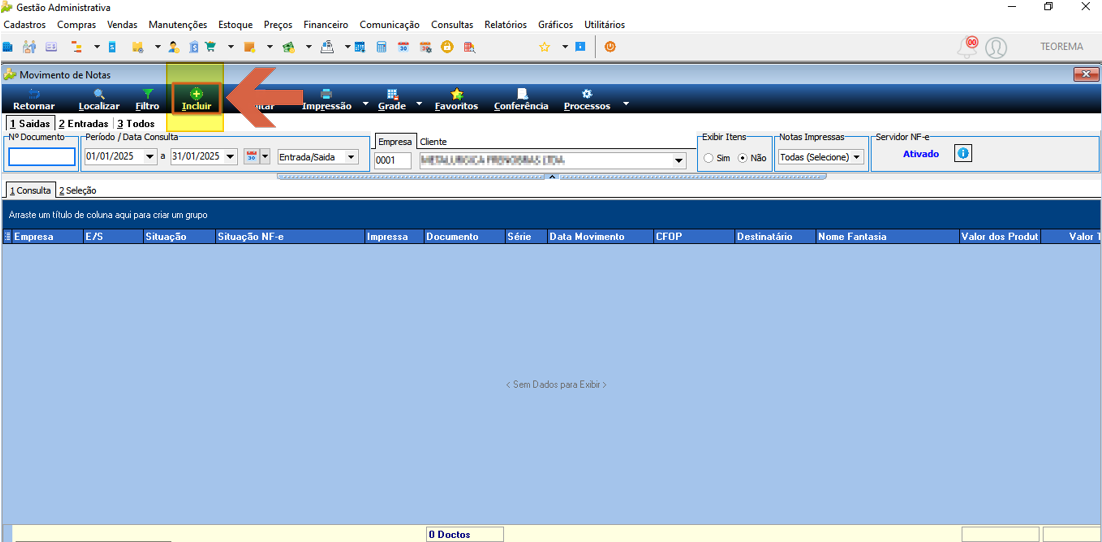Open the user profile avatar icon
Viewport: 1102px width, 542px height.
point(996,47)
